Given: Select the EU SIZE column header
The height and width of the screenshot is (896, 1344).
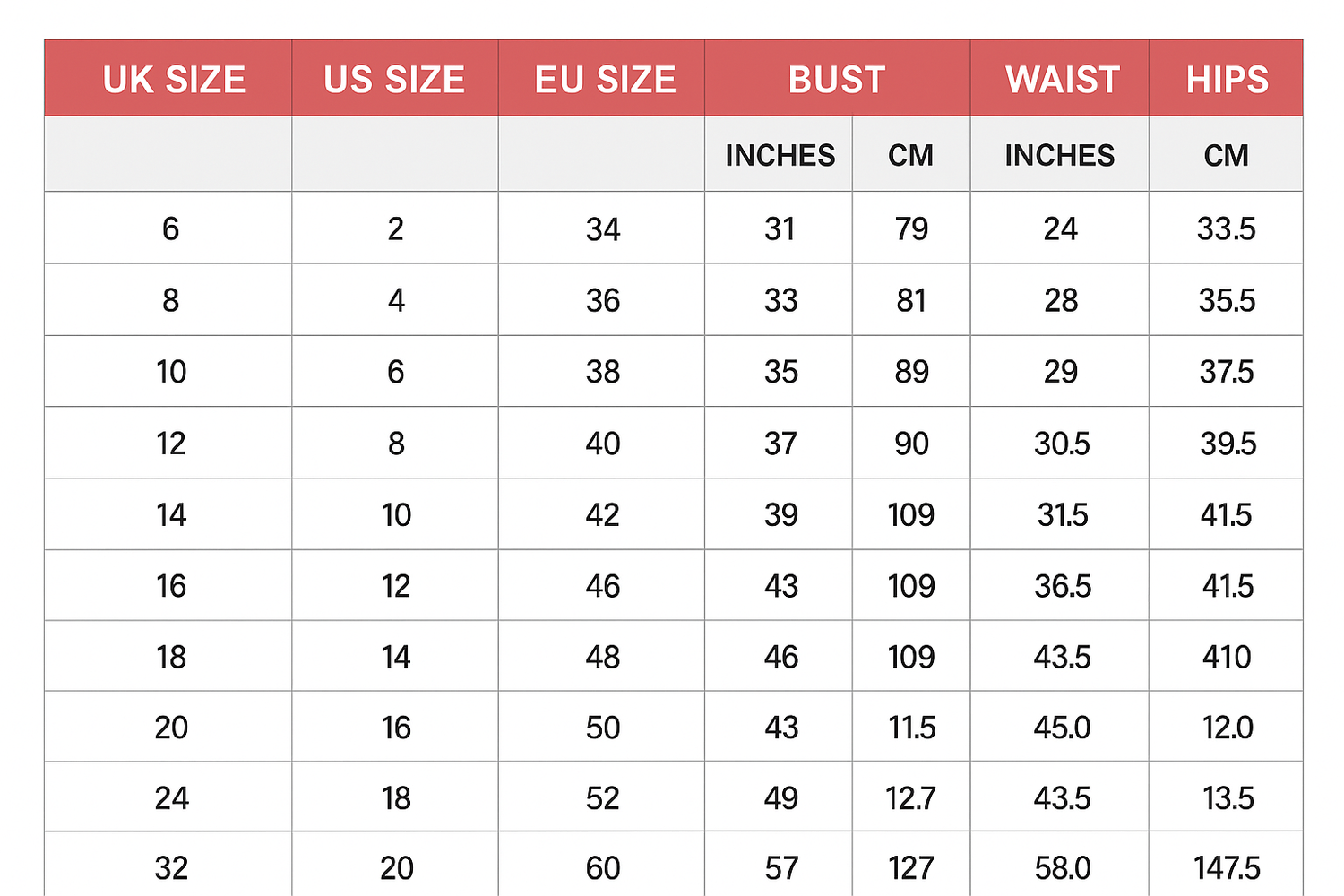Looking at the screenshot, I should click(x=605, y=80).
